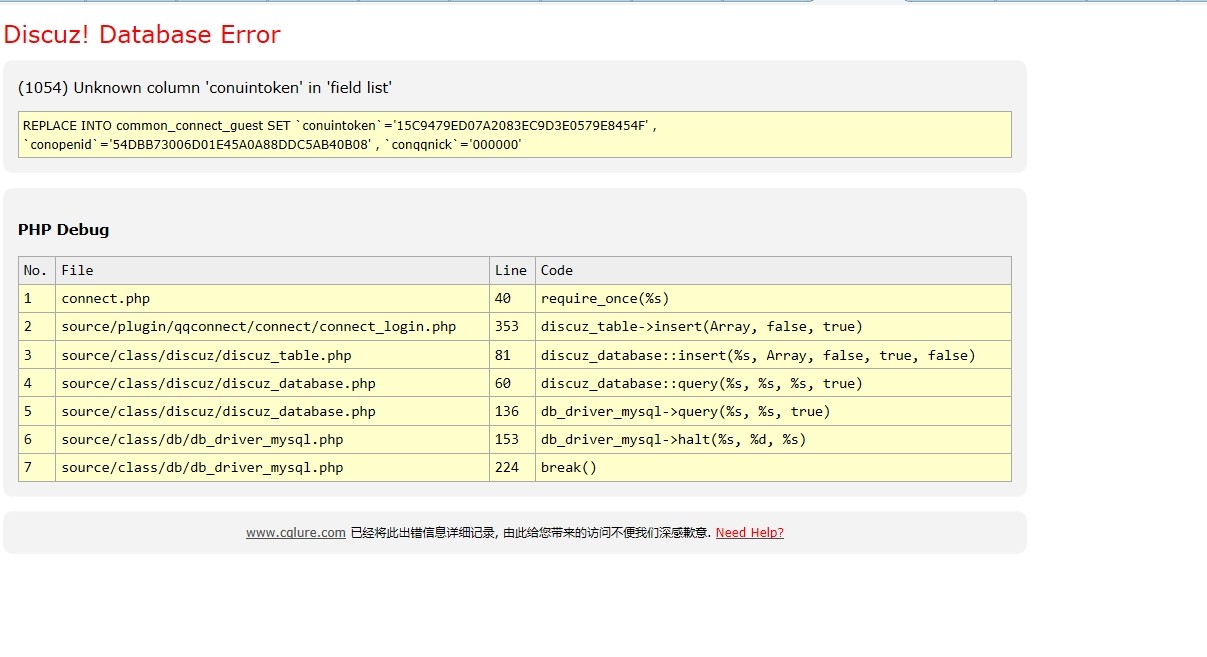Click the Line column header

pos(510,270)
